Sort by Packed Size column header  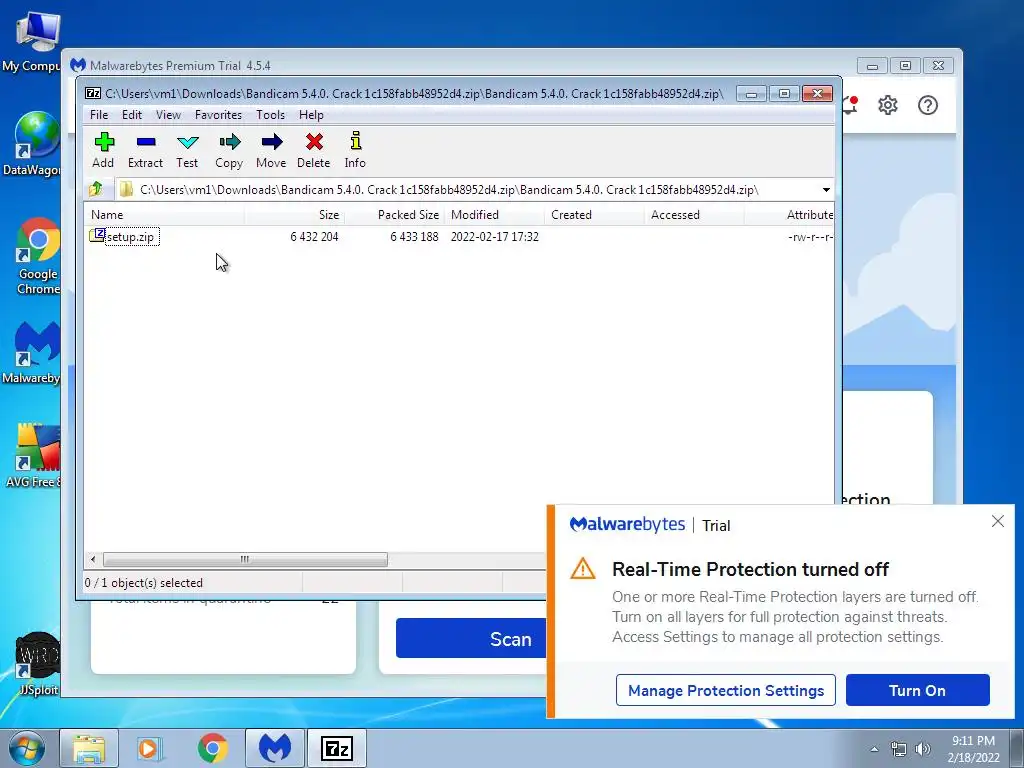coord(394,215)
